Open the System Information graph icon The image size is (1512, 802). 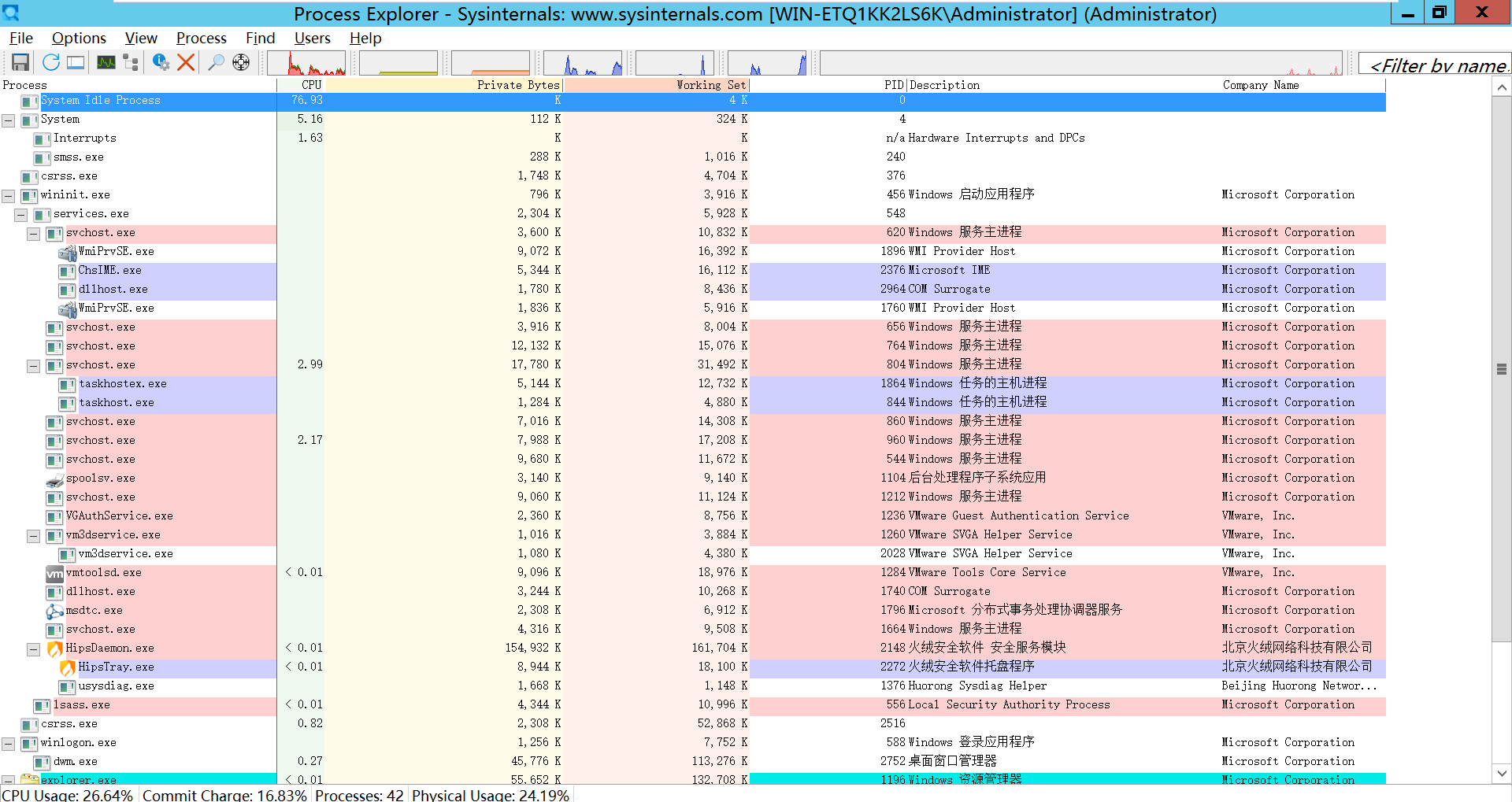(x=106, y=62)
